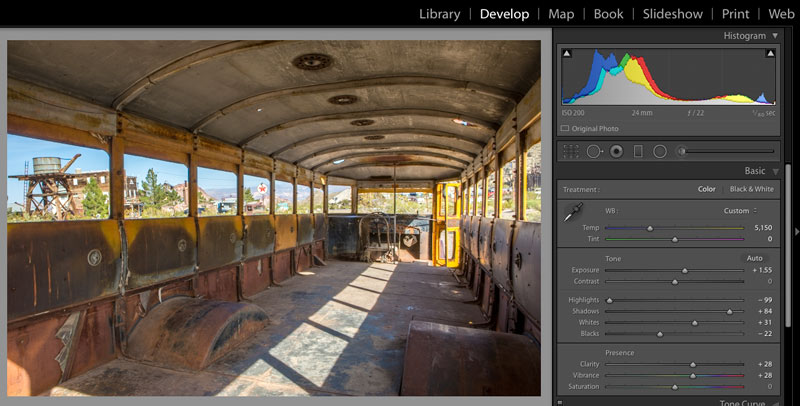Click the bus interior photo preview

(x=274, y=218)
